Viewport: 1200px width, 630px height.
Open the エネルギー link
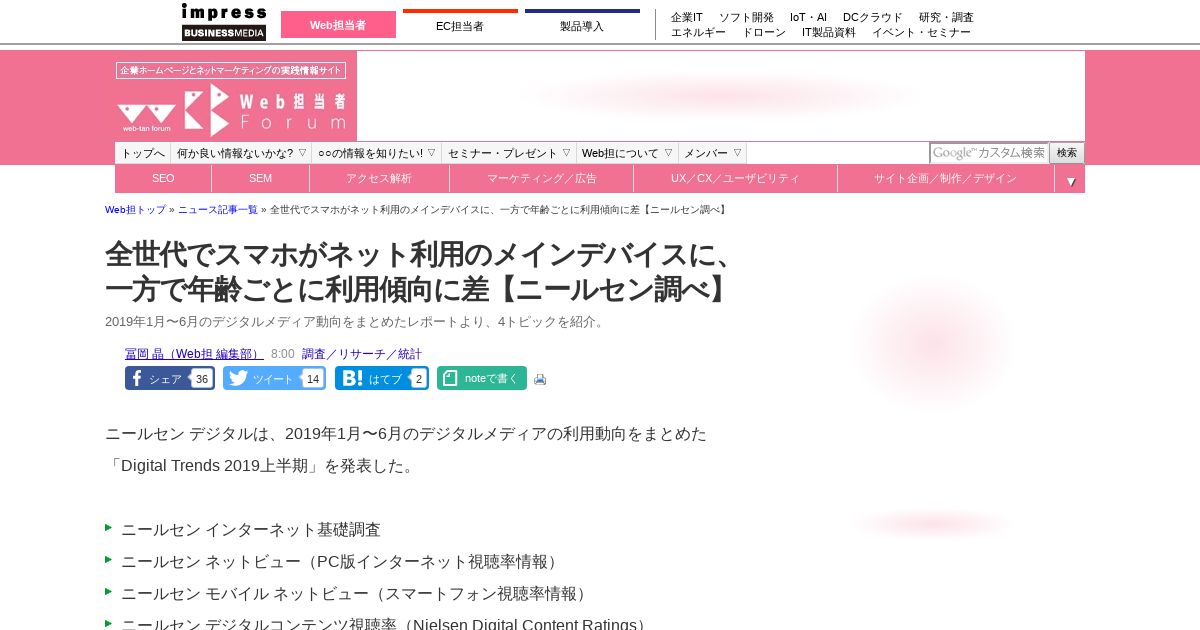point(698,32)
